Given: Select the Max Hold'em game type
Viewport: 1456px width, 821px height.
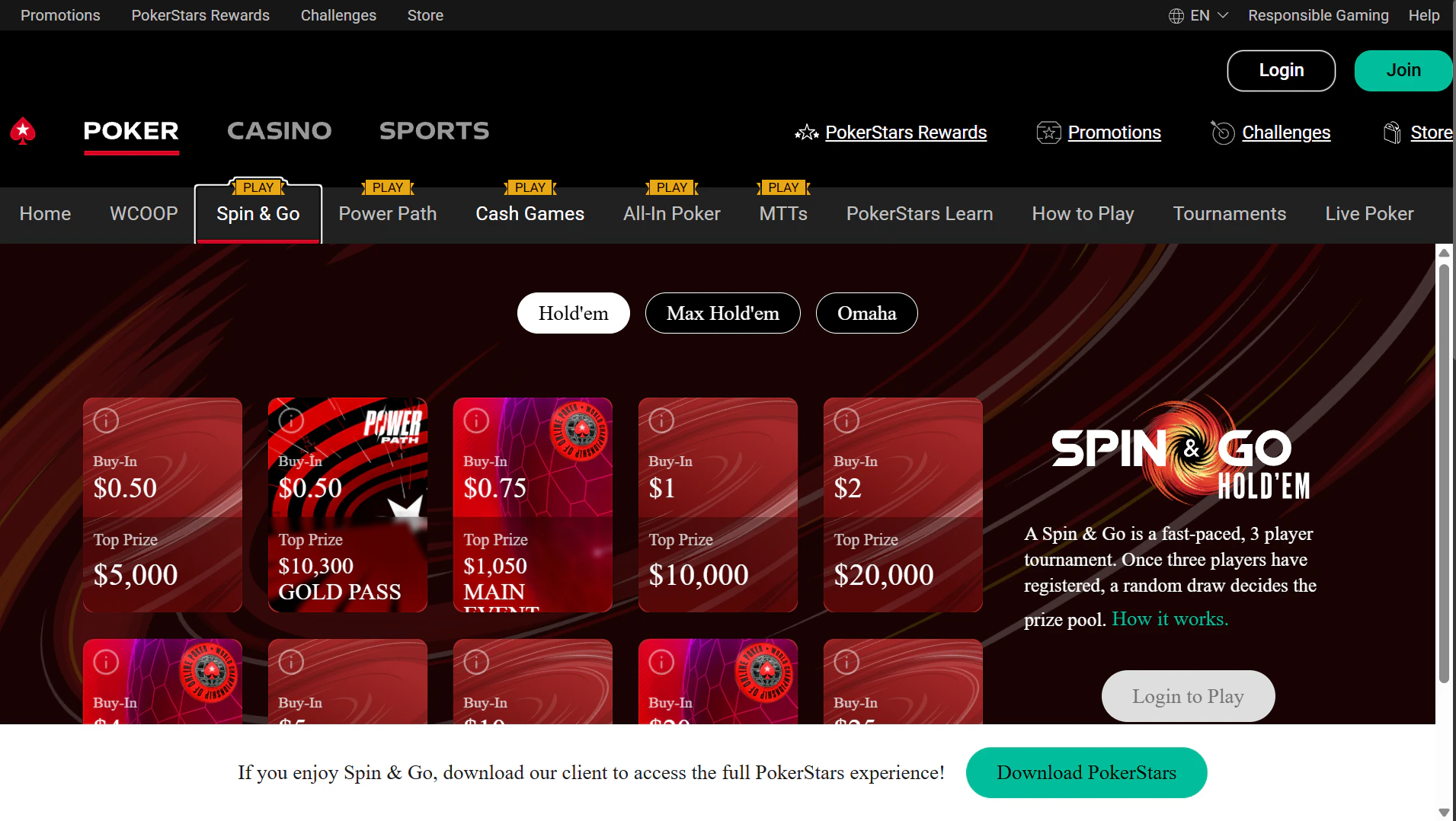Looking at the screenshot, I should click(x=723, y=313).
